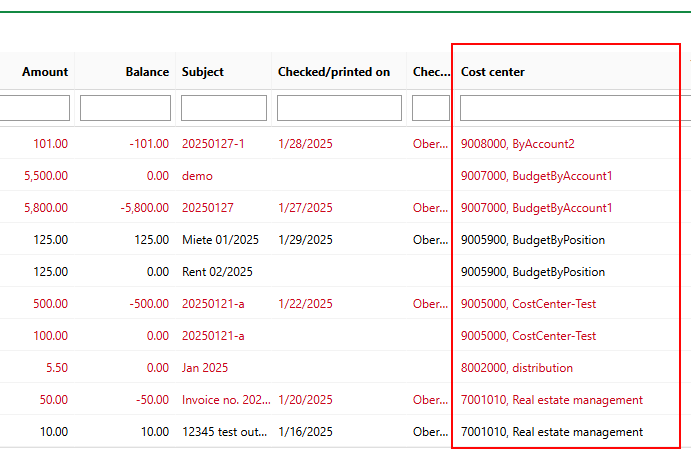Click the filter box under Checked/printed on

coord(339,108)
